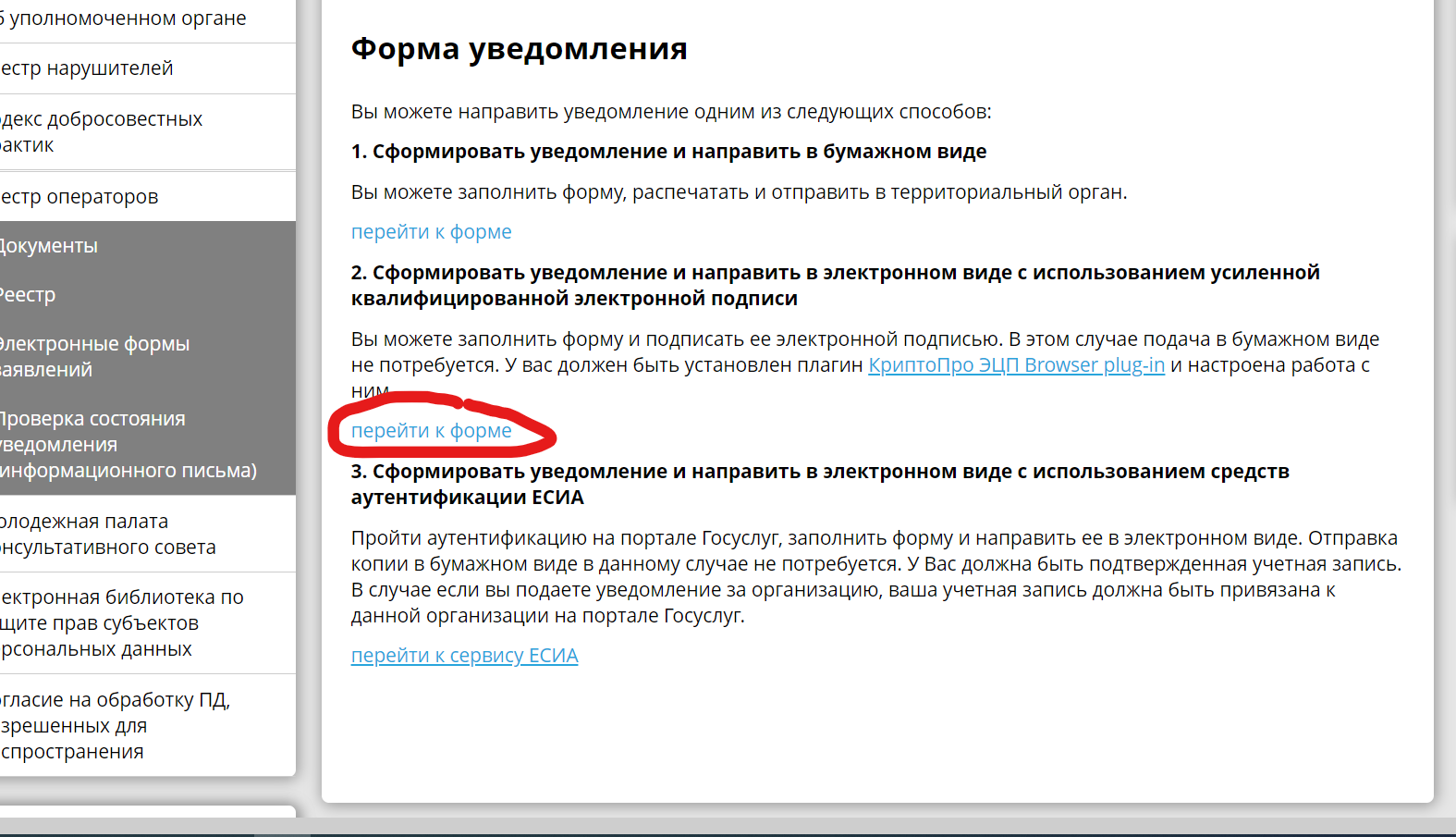The height and width of the screenshot is (837, 1456).
Task: Go to «Реестр операторов» section
Action: pyautogui.click(x=80, y=197)
